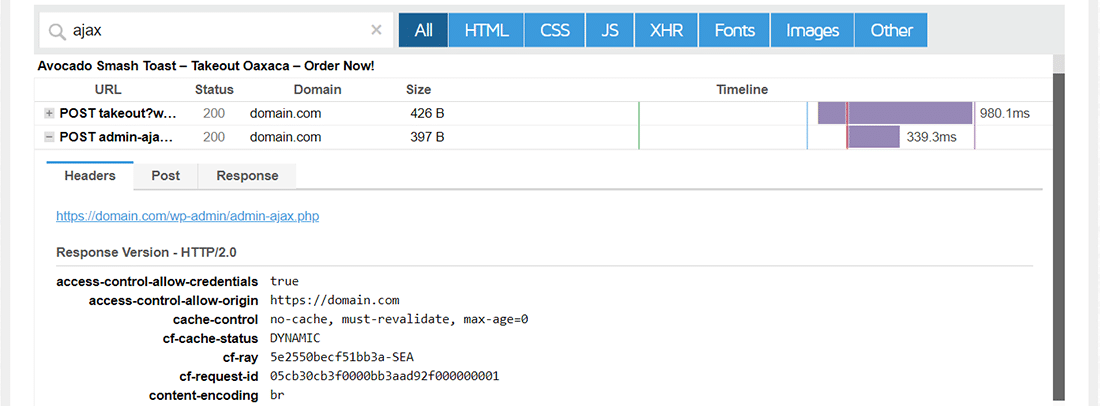This screenshot has height=406, width=1100.
Task: Show Other request types
Action: pyautogui.click(x=891, y=30)
